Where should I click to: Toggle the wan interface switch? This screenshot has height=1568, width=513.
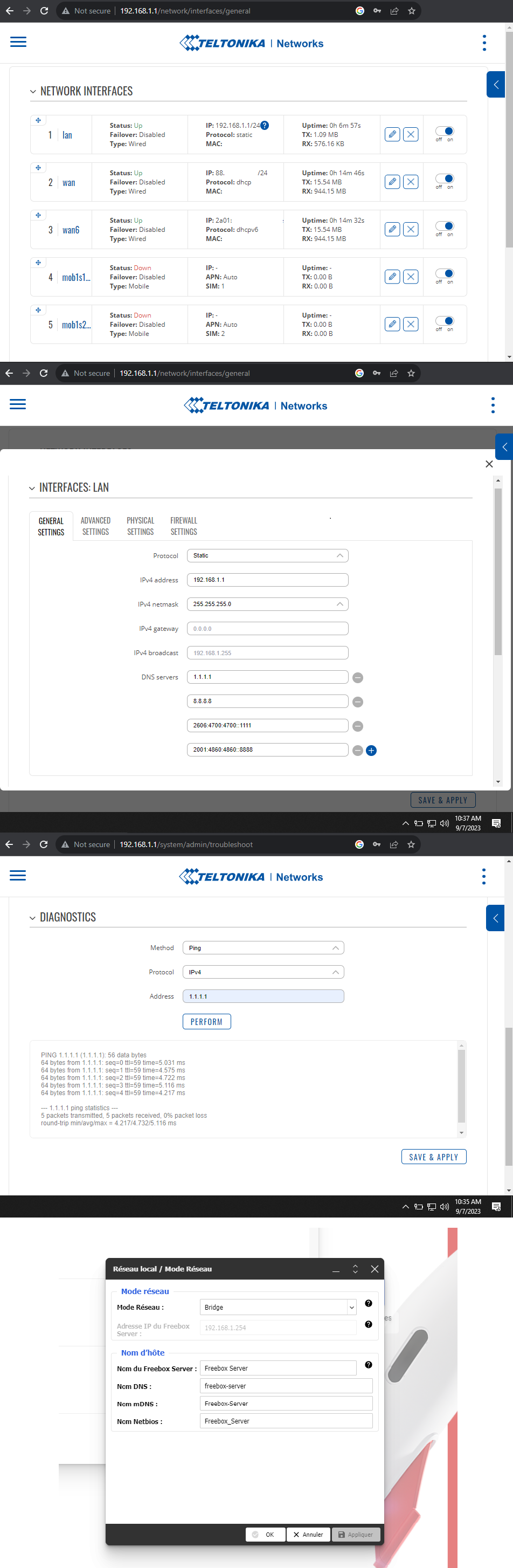(444, 178)
